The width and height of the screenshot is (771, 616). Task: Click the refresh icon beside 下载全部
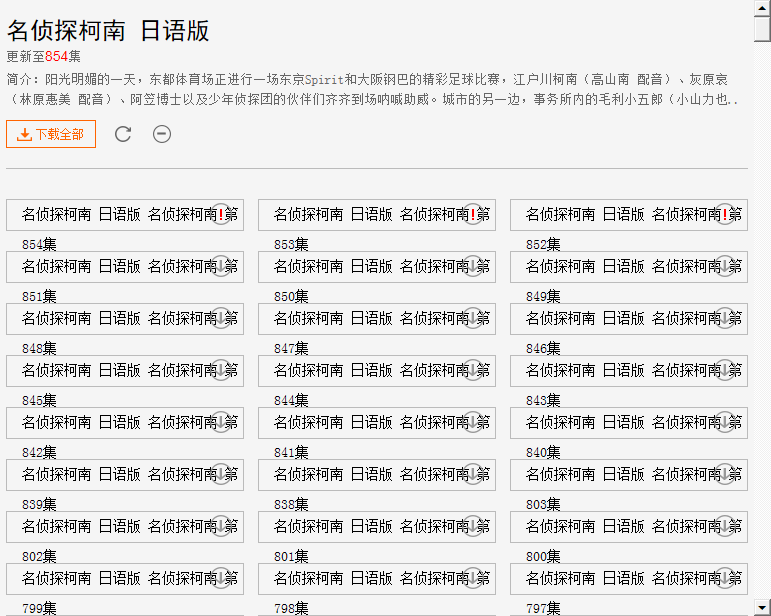(x=123, y=134)
